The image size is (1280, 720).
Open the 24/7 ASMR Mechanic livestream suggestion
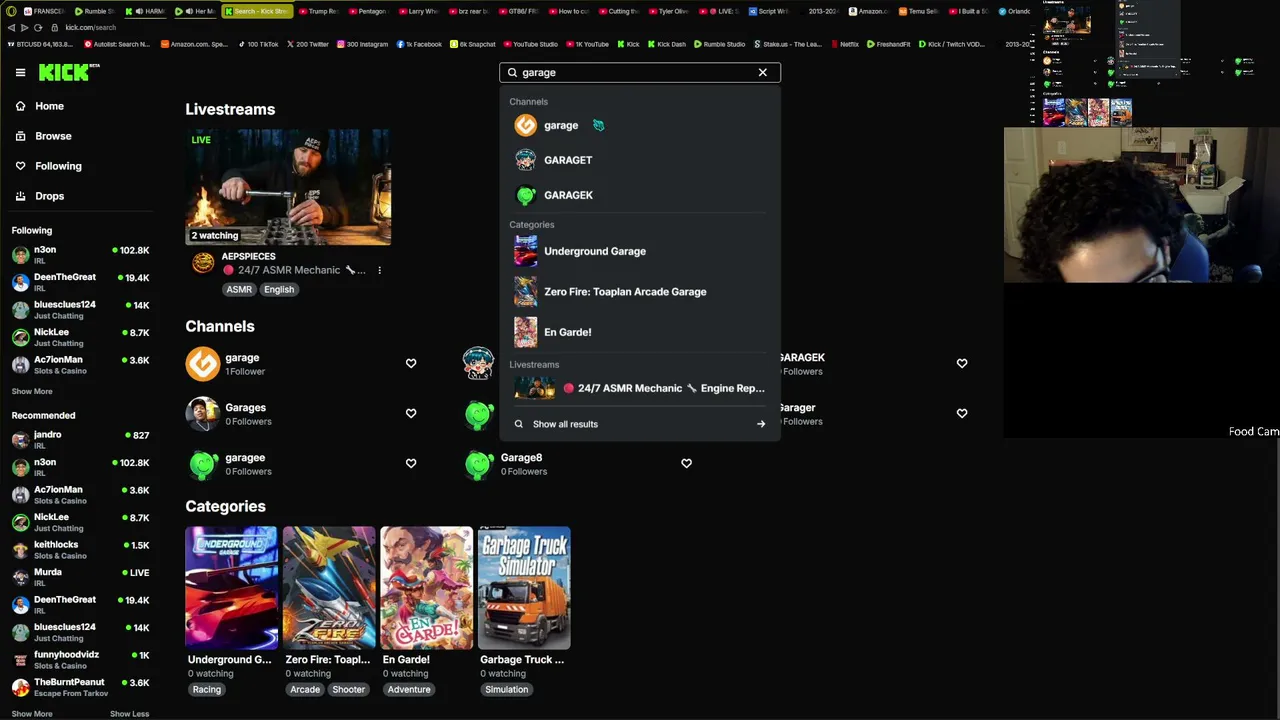640,388
